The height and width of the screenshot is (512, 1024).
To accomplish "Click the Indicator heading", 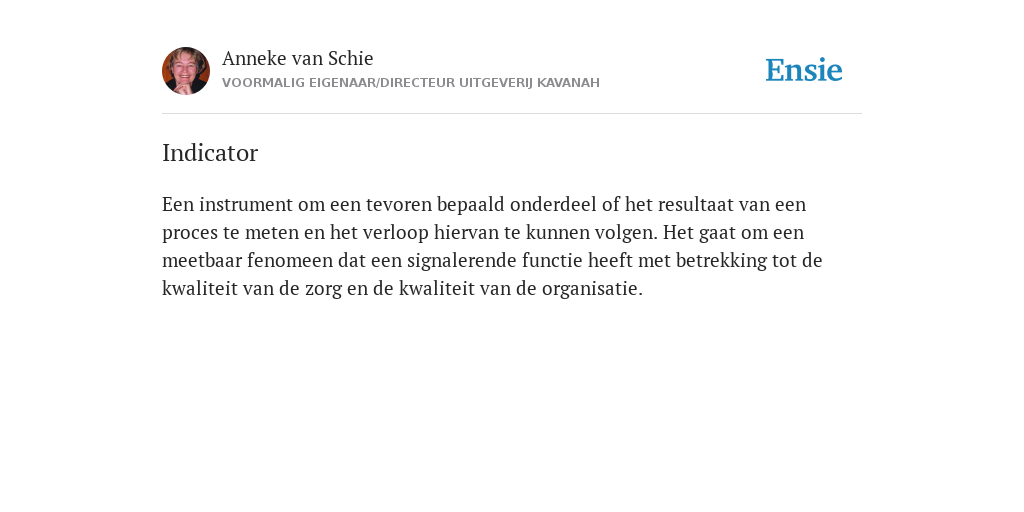I will [210, 153].
